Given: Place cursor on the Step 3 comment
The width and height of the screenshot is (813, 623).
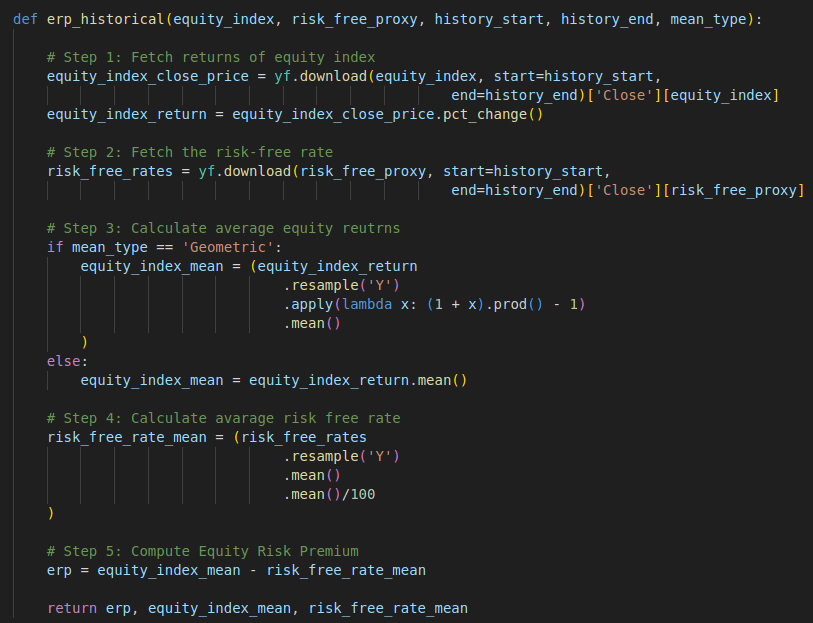Looking at the screenshot, I should (223, 228).
